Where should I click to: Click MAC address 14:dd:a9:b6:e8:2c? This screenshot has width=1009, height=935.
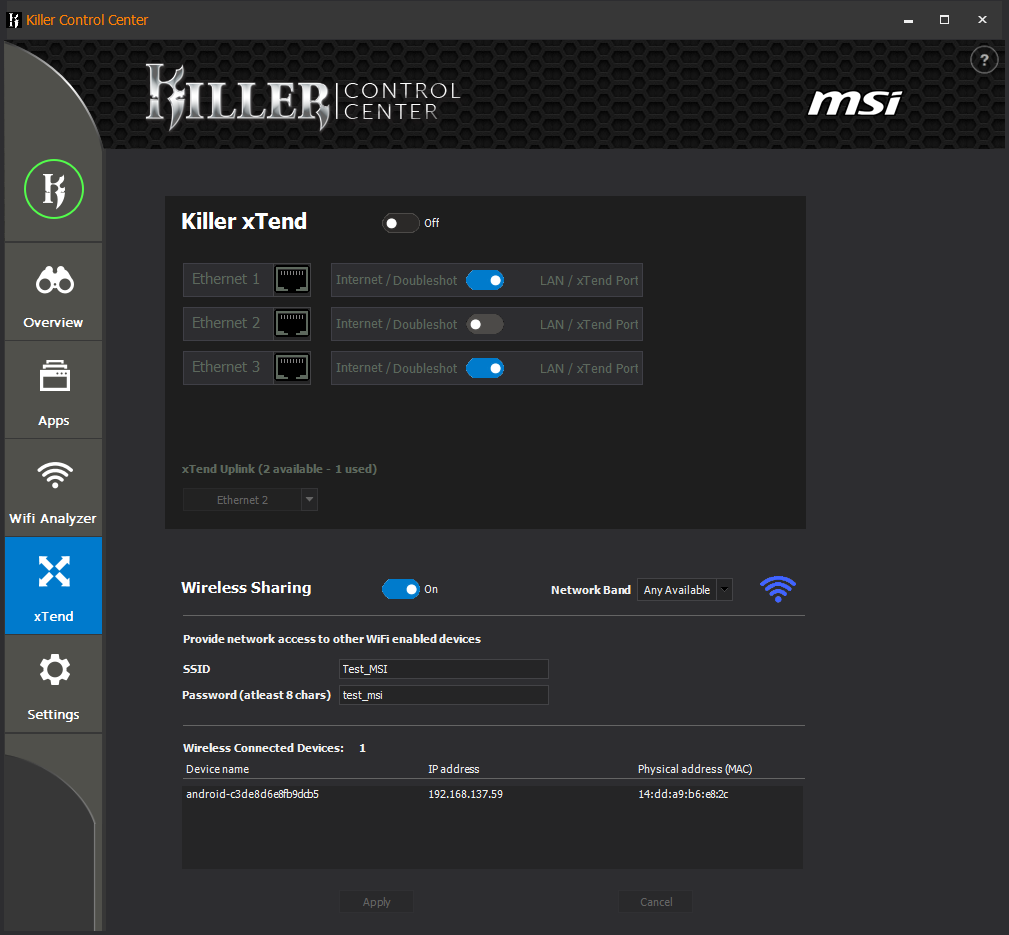pyautogui.click(x=683, y=794)
